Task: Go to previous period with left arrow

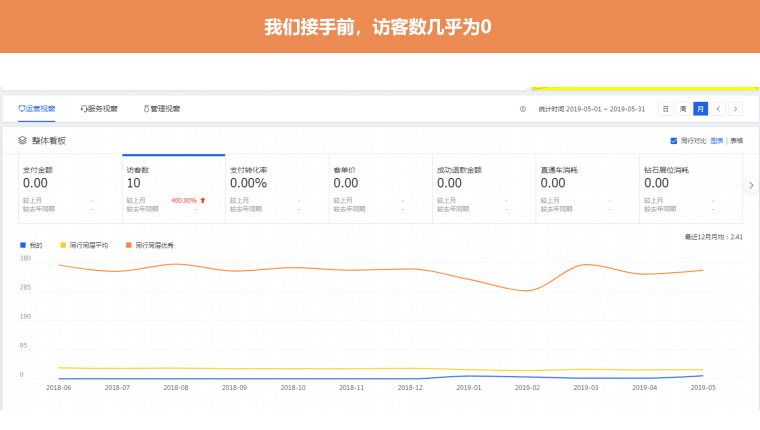Action: (718, 109)
